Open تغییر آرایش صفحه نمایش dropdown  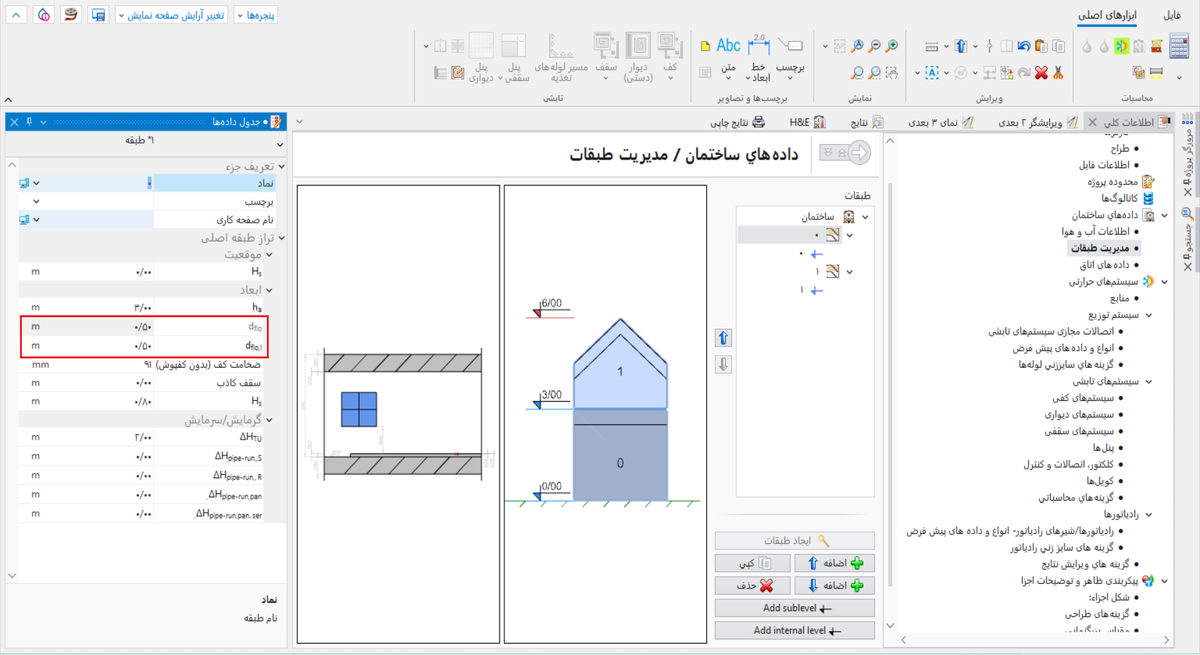pos(171,15)
